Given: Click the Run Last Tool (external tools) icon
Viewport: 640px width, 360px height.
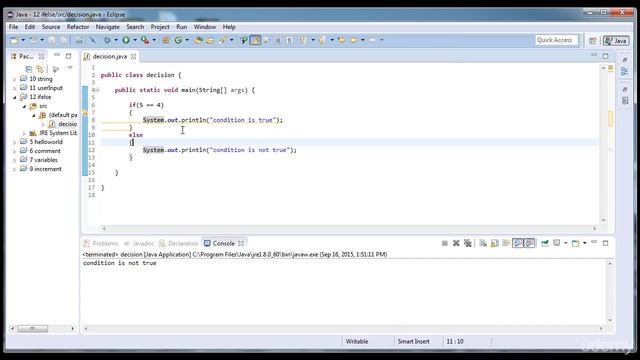Looking at the screenshot, I should [x=144, y=40].
